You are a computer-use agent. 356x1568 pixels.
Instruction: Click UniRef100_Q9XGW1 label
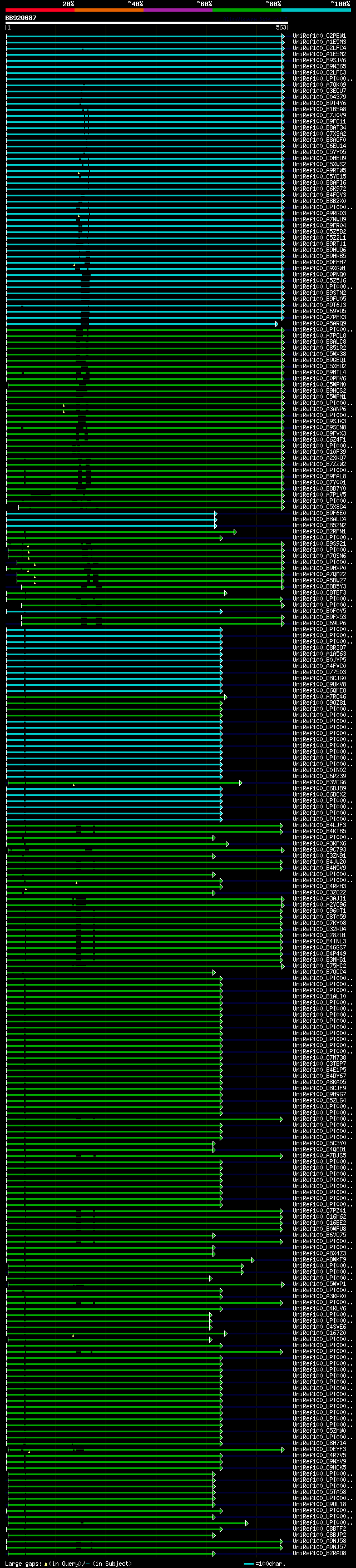319,269
